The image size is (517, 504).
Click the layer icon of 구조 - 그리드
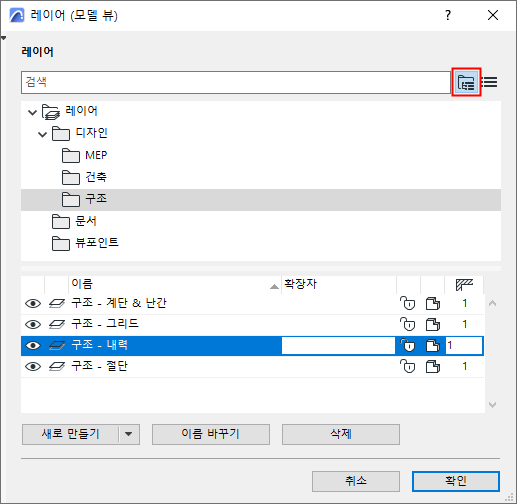(x=57, y=325)
